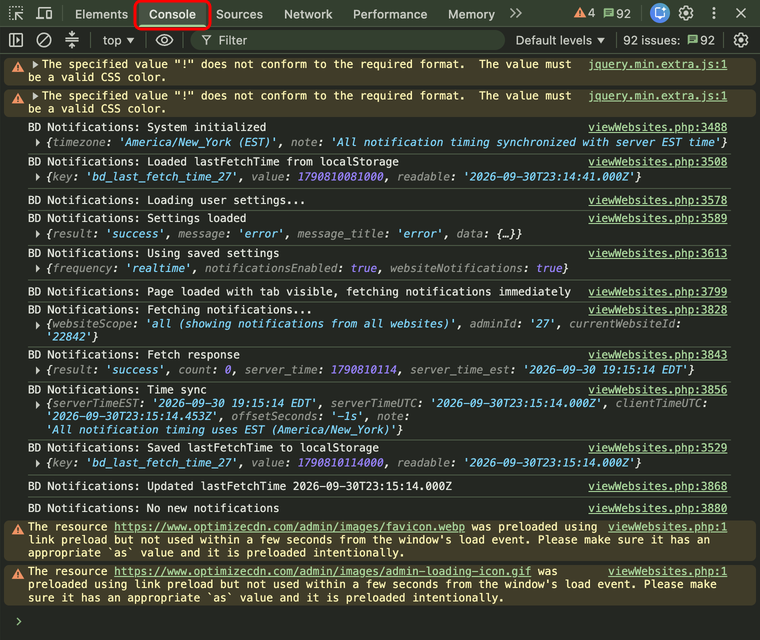This screenshot has width=760, height=640.
Task: Open console settings gear icon
Action: pos(741,40)
